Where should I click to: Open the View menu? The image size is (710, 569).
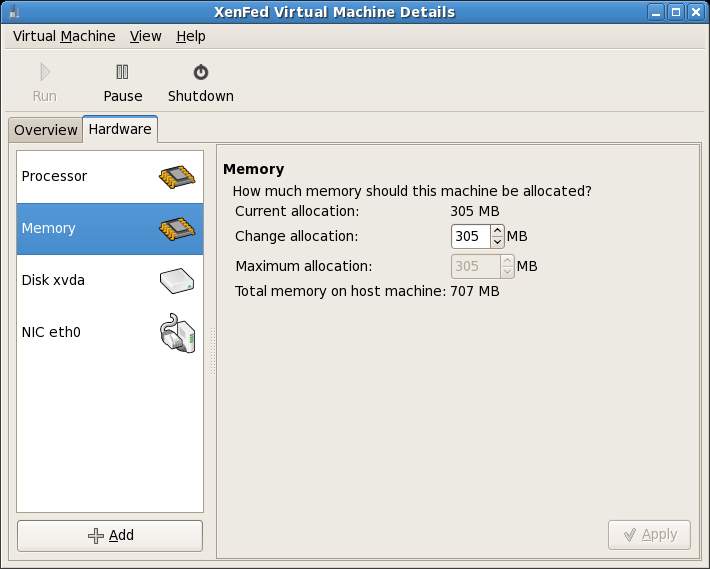(x=145, y=36)
